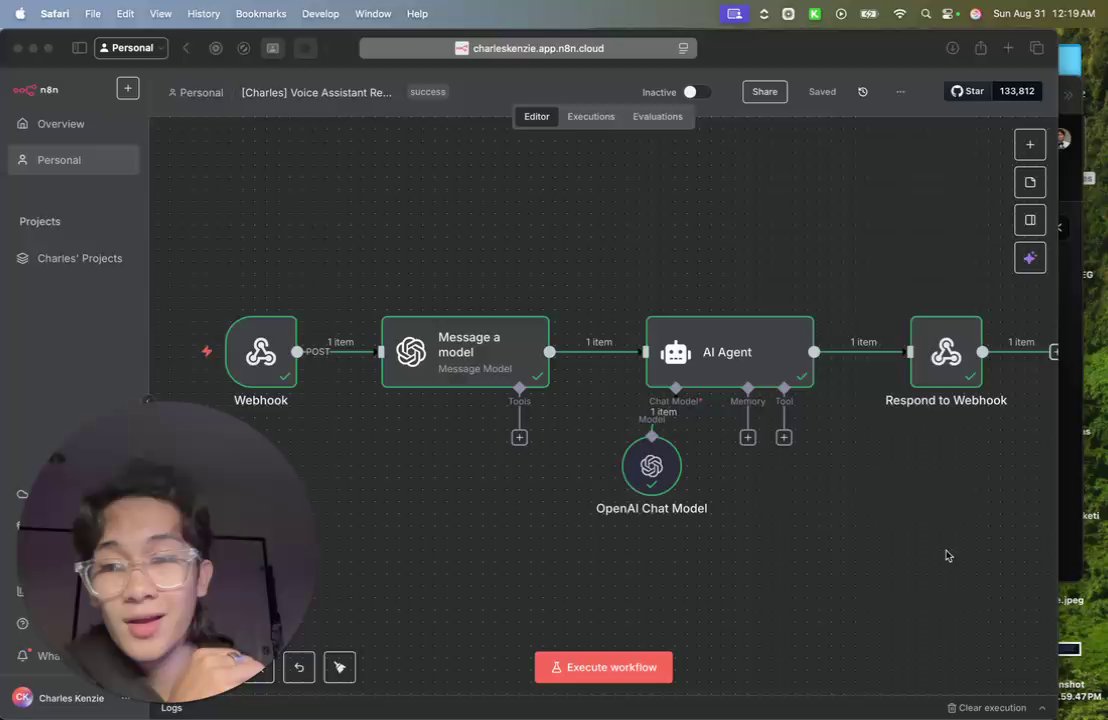Add Memory sub-node to AI Agent
Image resolution: width=1108 pixels, height=720 pixels.
click(748, 437)
